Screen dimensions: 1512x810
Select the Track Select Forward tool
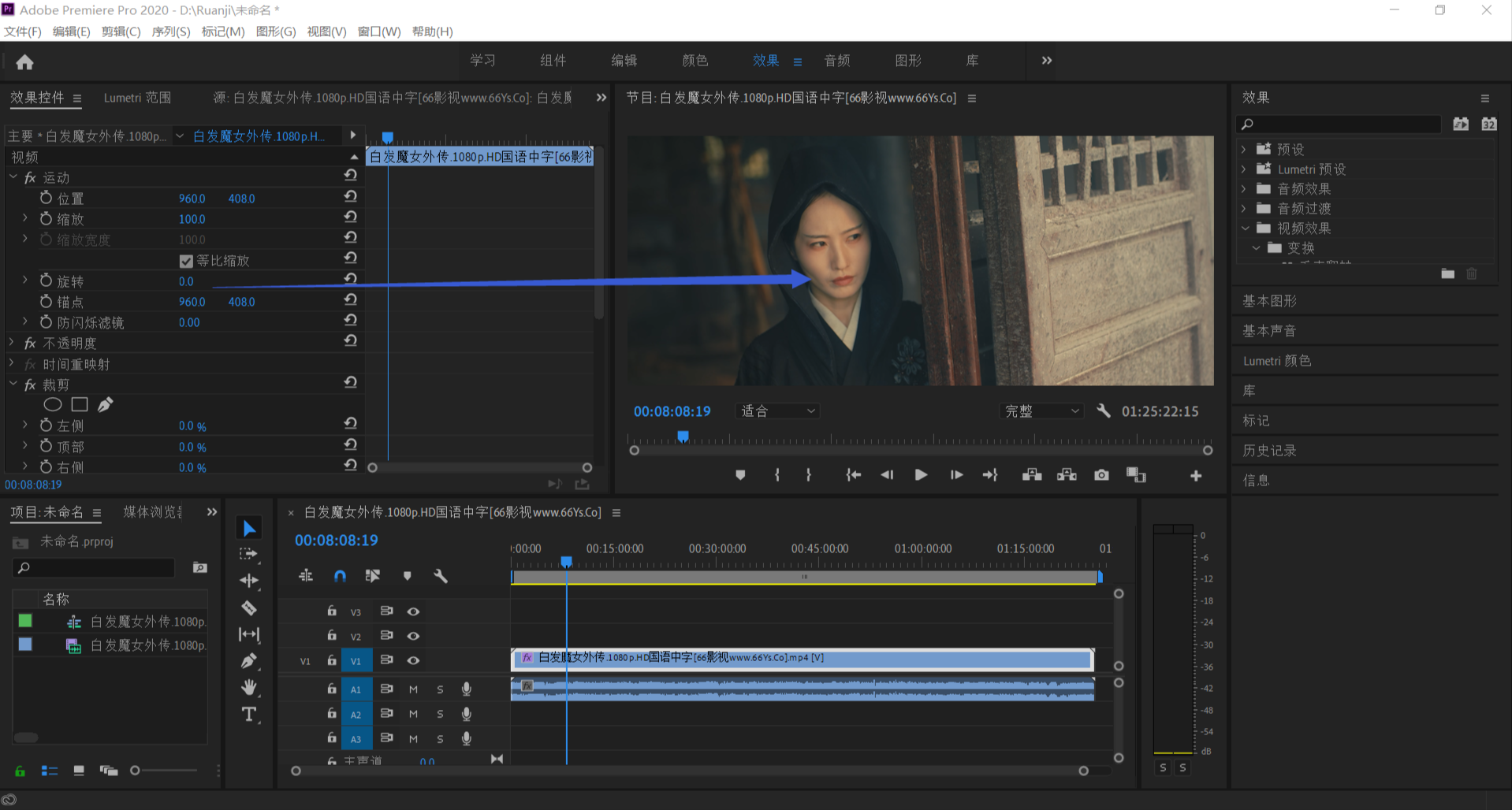click(x=249, y=554)
